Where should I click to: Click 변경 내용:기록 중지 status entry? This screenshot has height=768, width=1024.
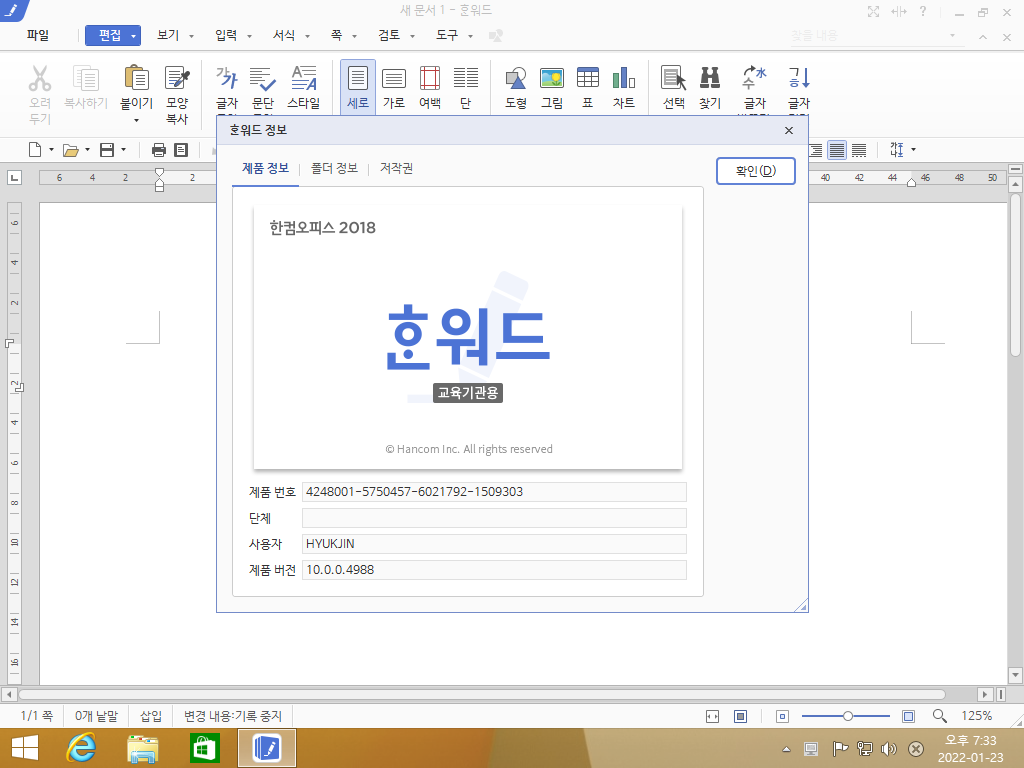coord(232,716)
